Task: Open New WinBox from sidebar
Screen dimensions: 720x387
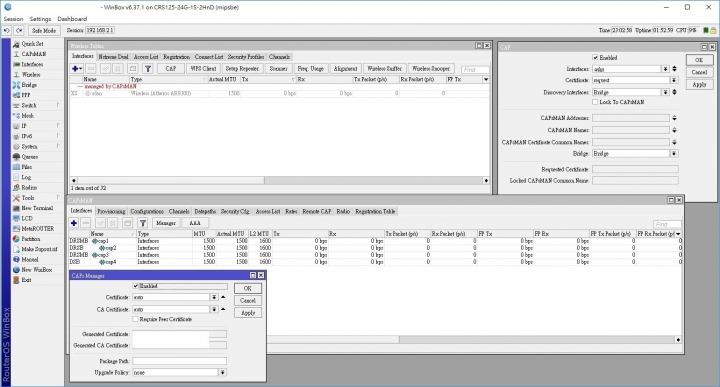Action: point(36,270)
